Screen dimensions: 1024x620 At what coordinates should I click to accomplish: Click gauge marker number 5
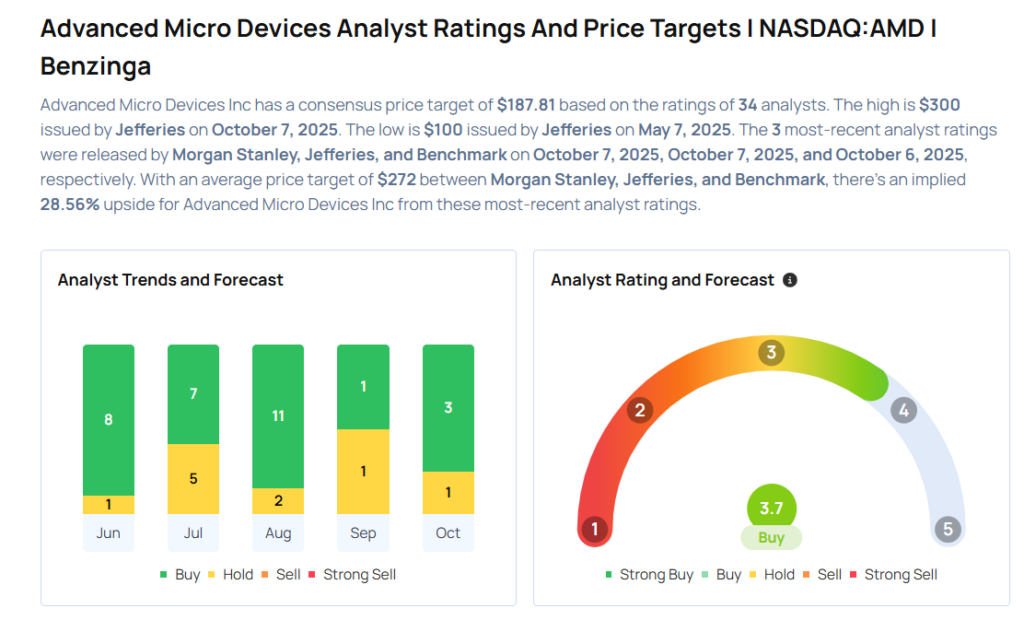(947, 529)
